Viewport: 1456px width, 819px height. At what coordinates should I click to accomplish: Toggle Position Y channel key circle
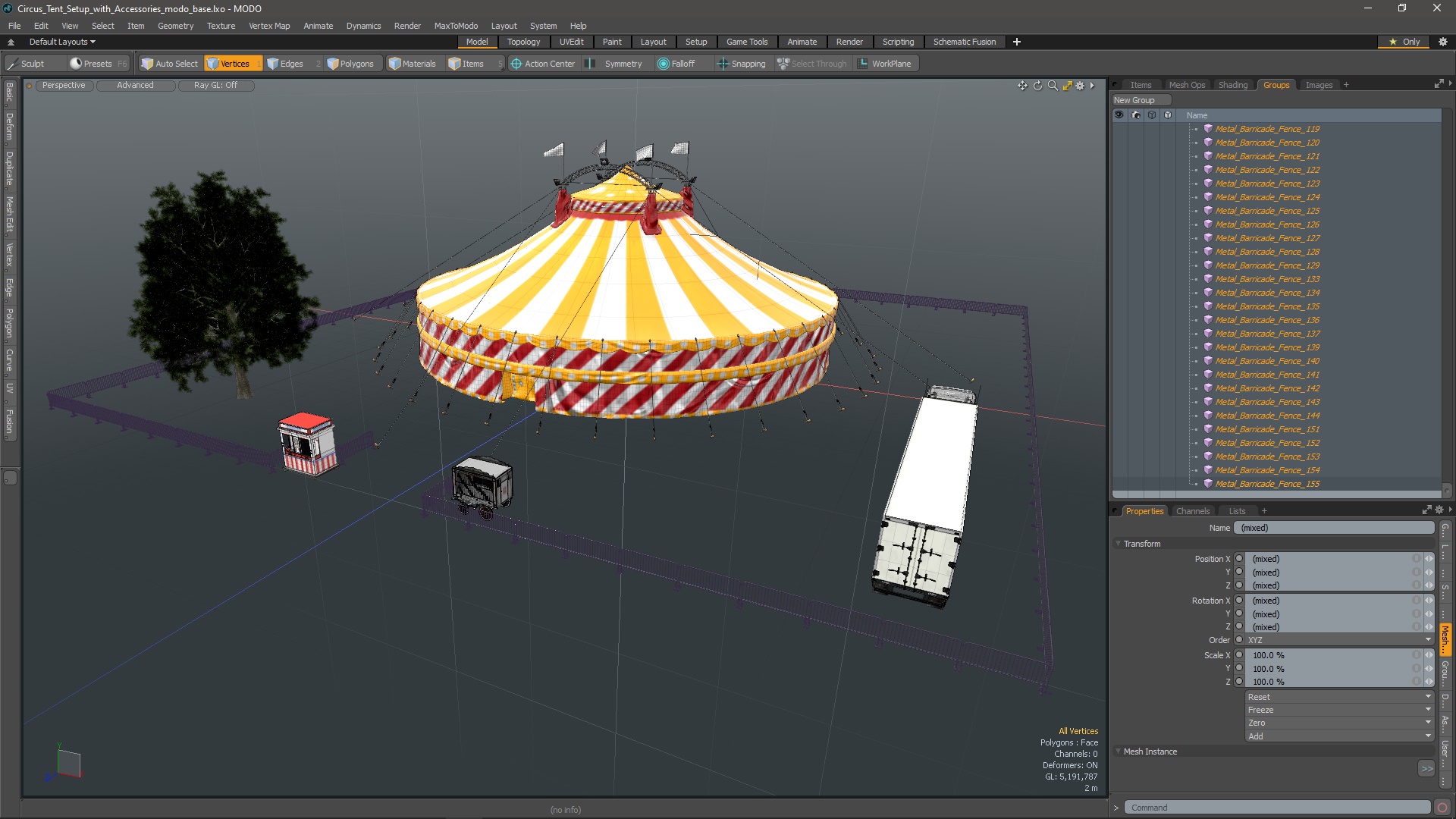pos(1239,572)
